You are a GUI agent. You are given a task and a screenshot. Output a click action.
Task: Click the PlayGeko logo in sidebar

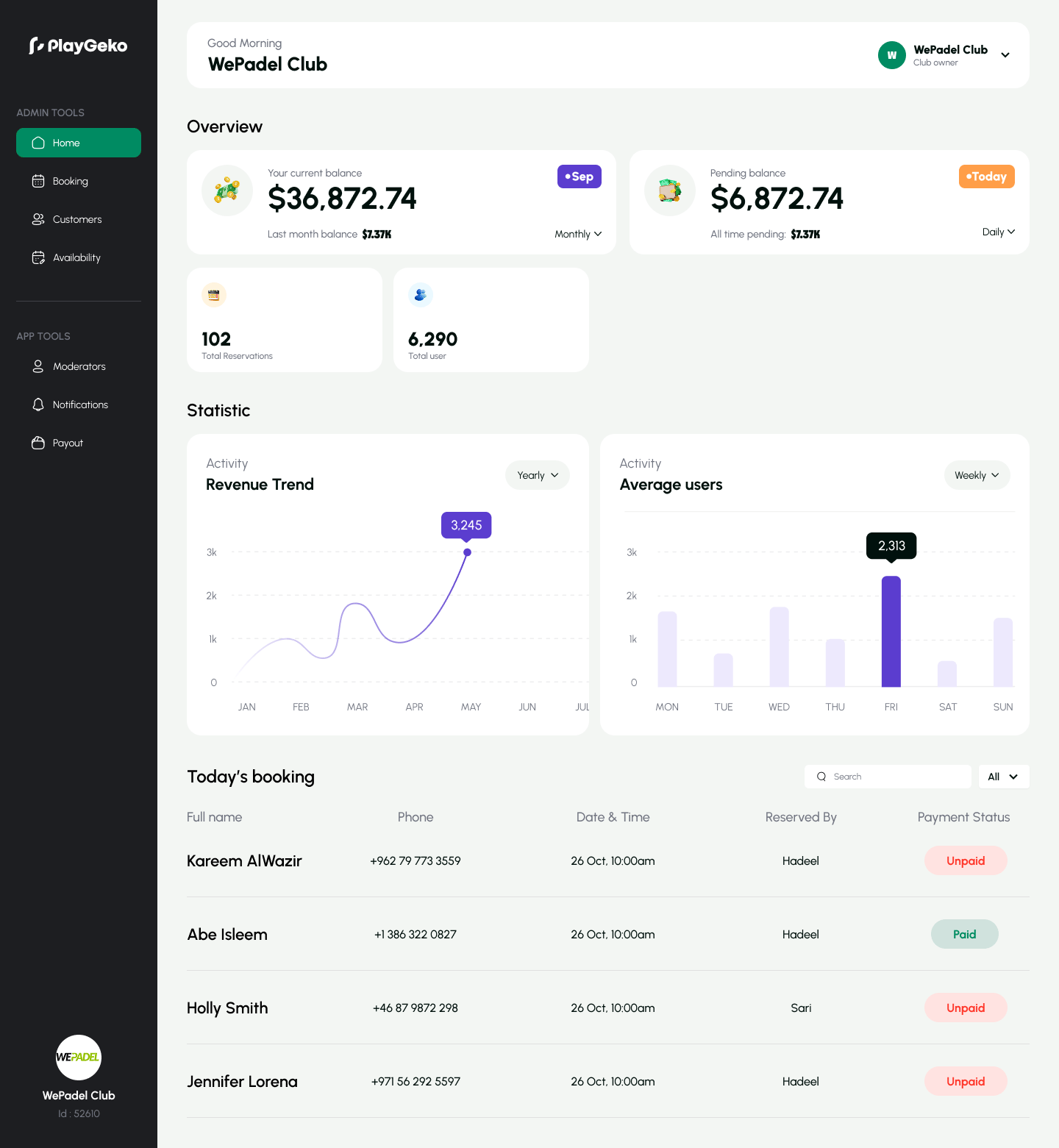tap(78, 46)
